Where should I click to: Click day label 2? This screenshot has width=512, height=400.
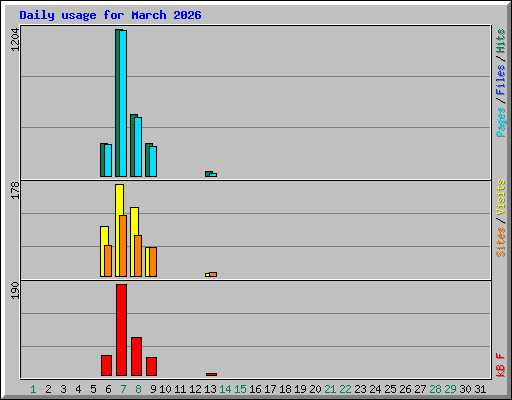tap(48, 389)
